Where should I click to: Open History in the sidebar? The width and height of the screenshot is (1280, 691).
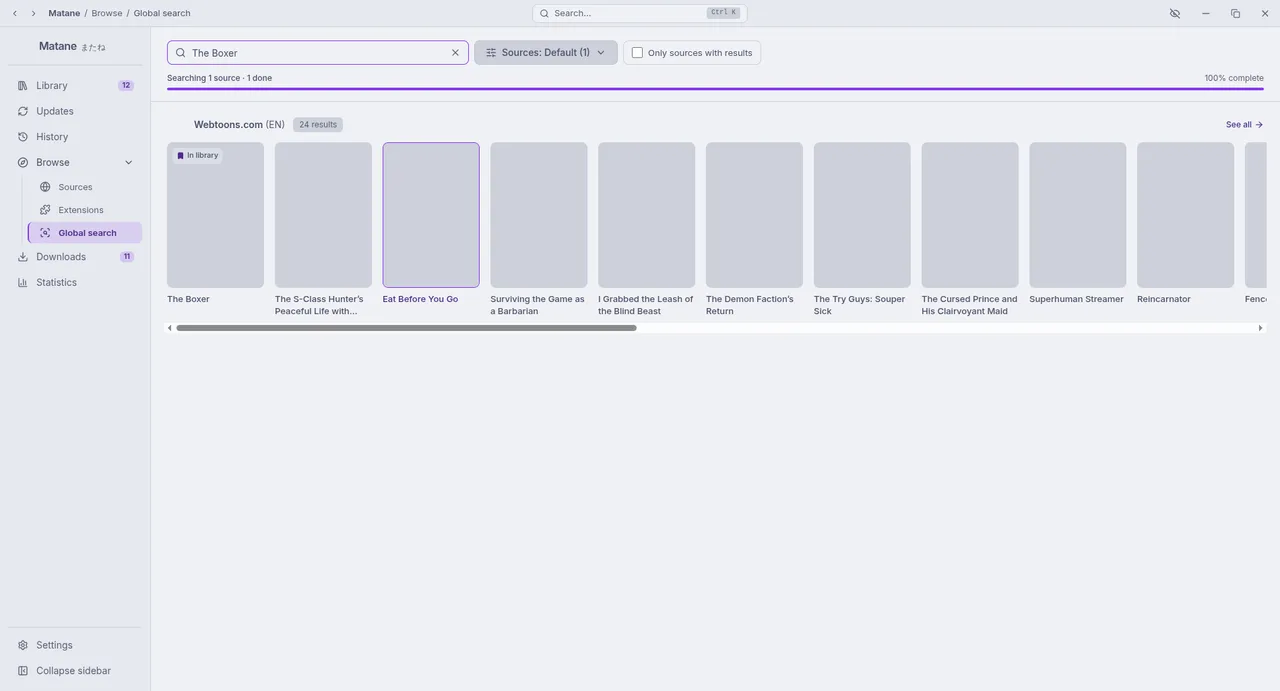tap(75, 137)
